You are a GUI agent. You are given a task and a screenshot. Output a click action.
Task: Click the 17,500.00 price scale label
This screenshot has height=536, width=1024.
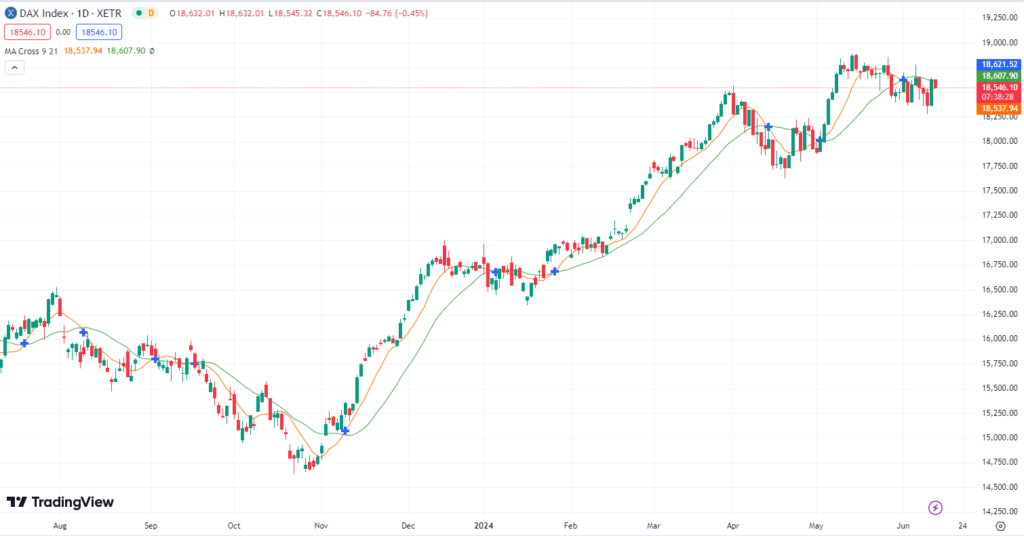pyautogui.click(x=1000, y=191)
